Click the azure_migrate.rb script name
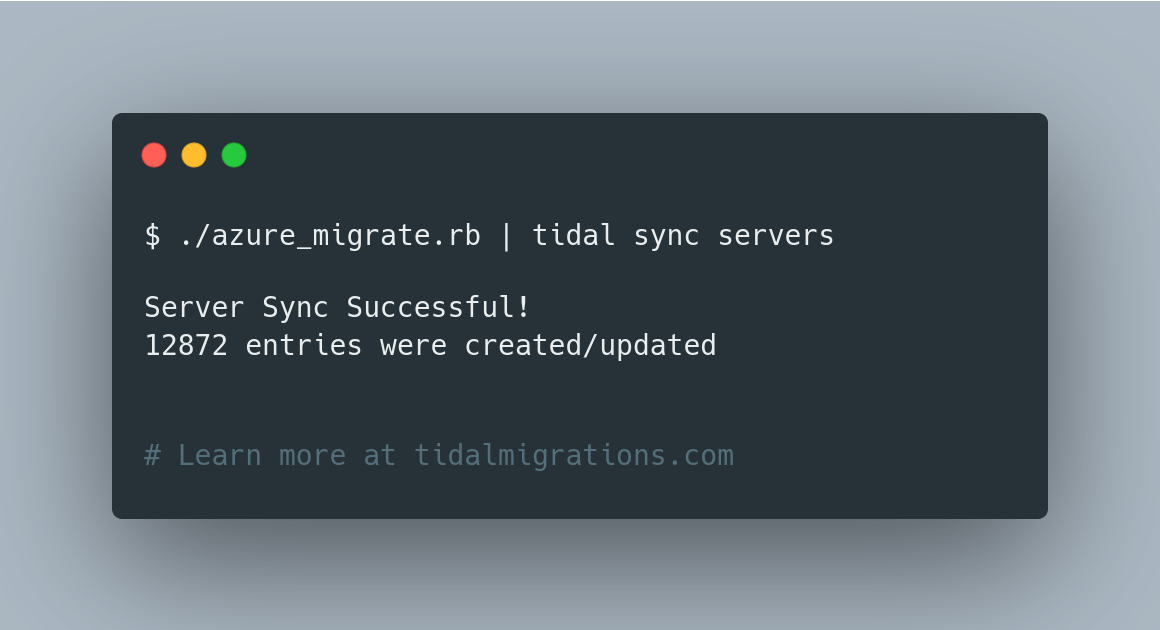This screenshot has width=1160, height=630. click(330, 237)
